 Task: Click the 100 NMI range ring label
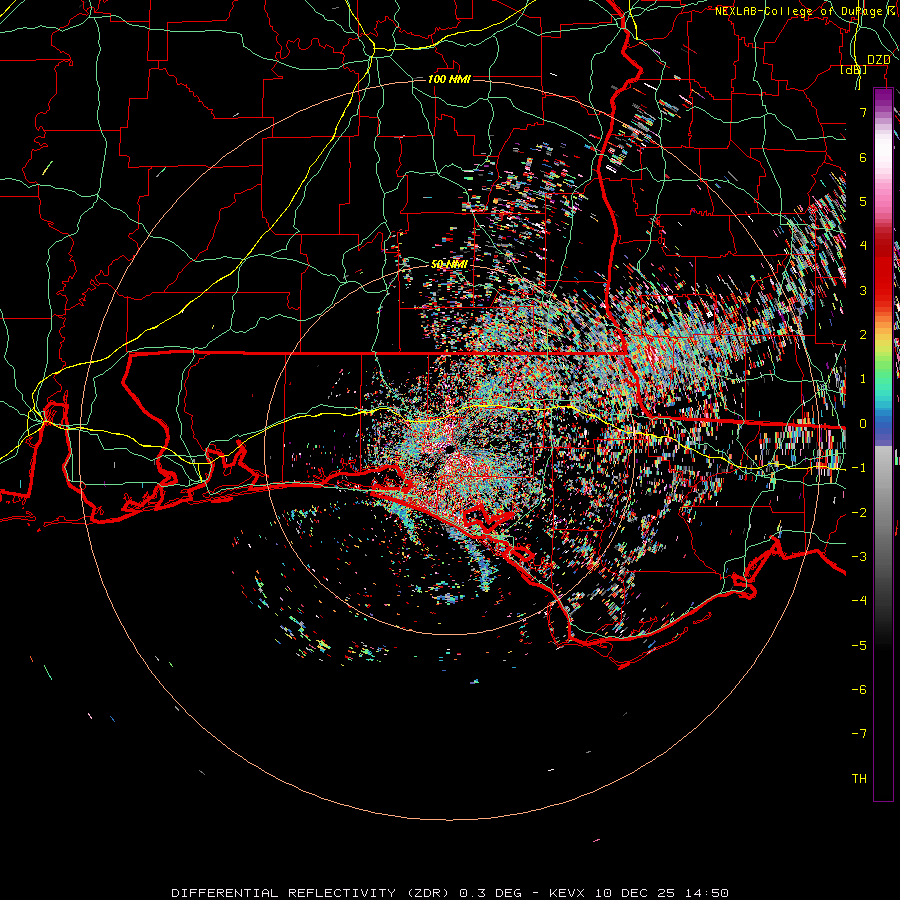(x=449, y=79)
